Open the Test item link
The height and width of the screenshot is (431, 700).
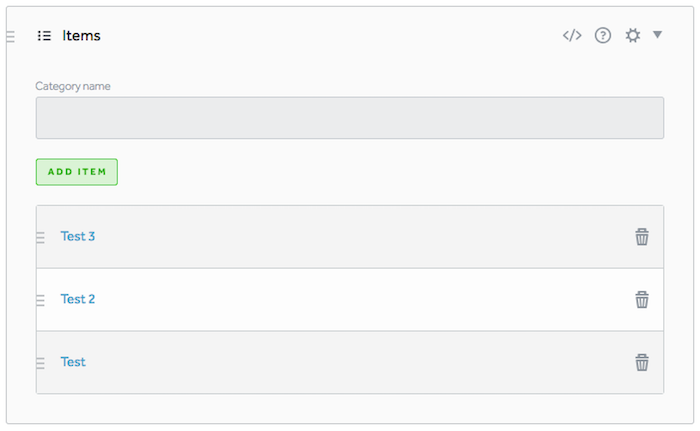pos(73,362)
